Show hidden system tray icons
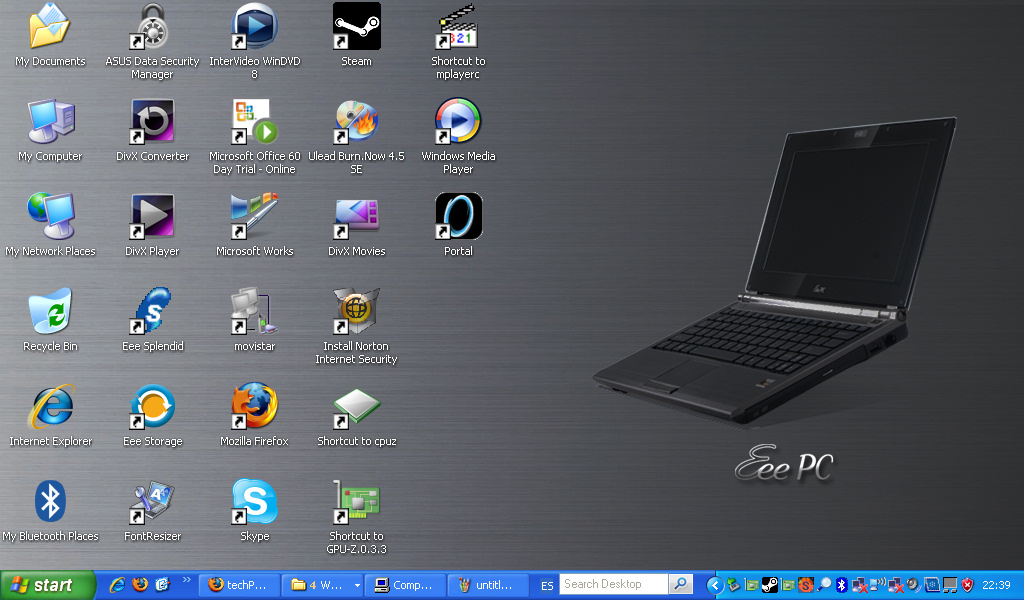Viewport: 1024px width, 600px height. (x=714, y=585)
